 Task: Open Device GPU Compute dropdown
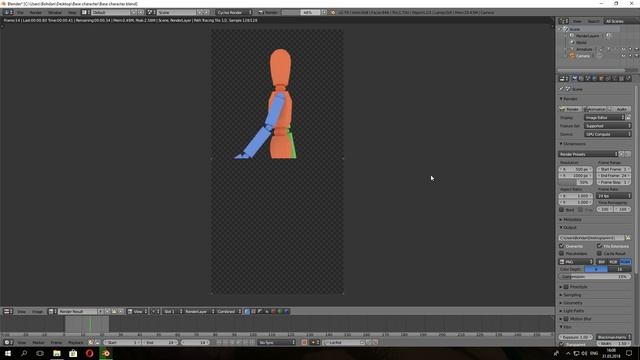coord(608,134)
